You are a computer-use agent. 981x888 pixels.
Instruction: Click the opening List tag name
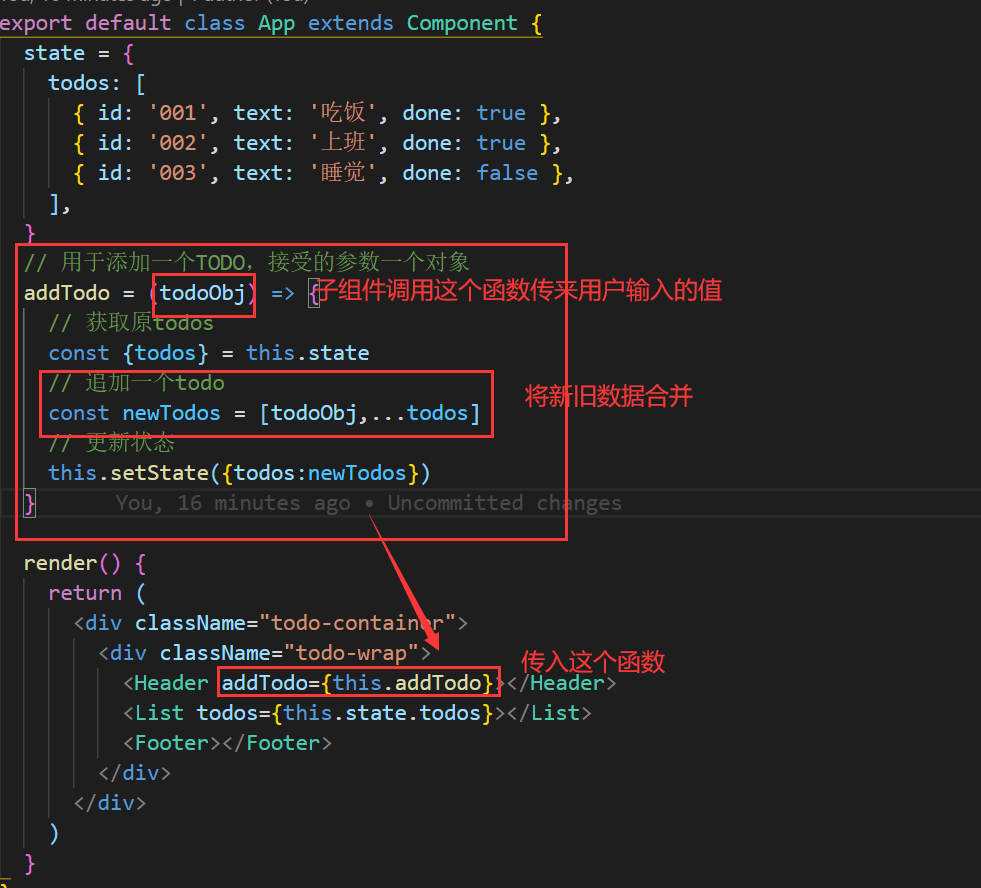[x=159, y=713]
